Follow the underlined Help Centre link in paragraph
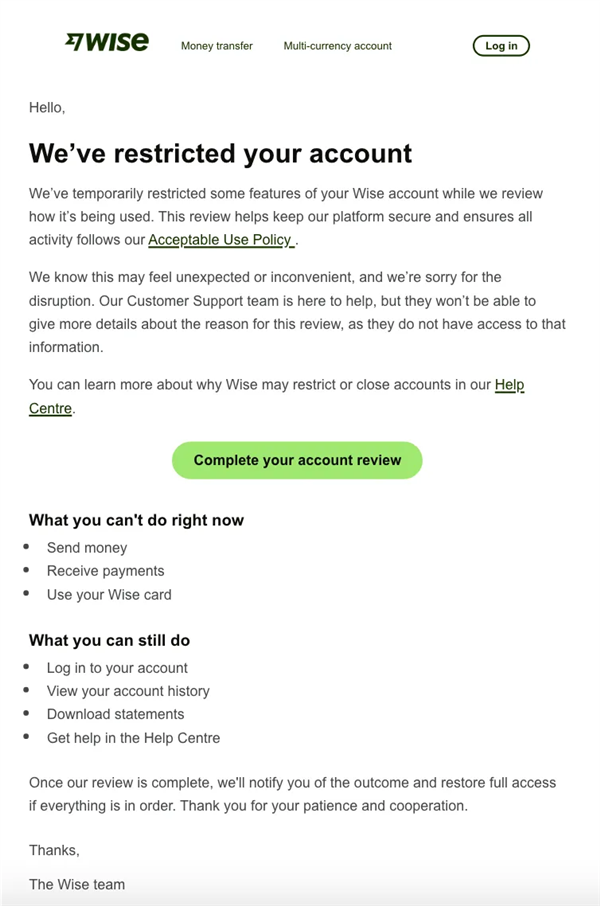This screenshot has width=600, height=906. pos(509,384)
